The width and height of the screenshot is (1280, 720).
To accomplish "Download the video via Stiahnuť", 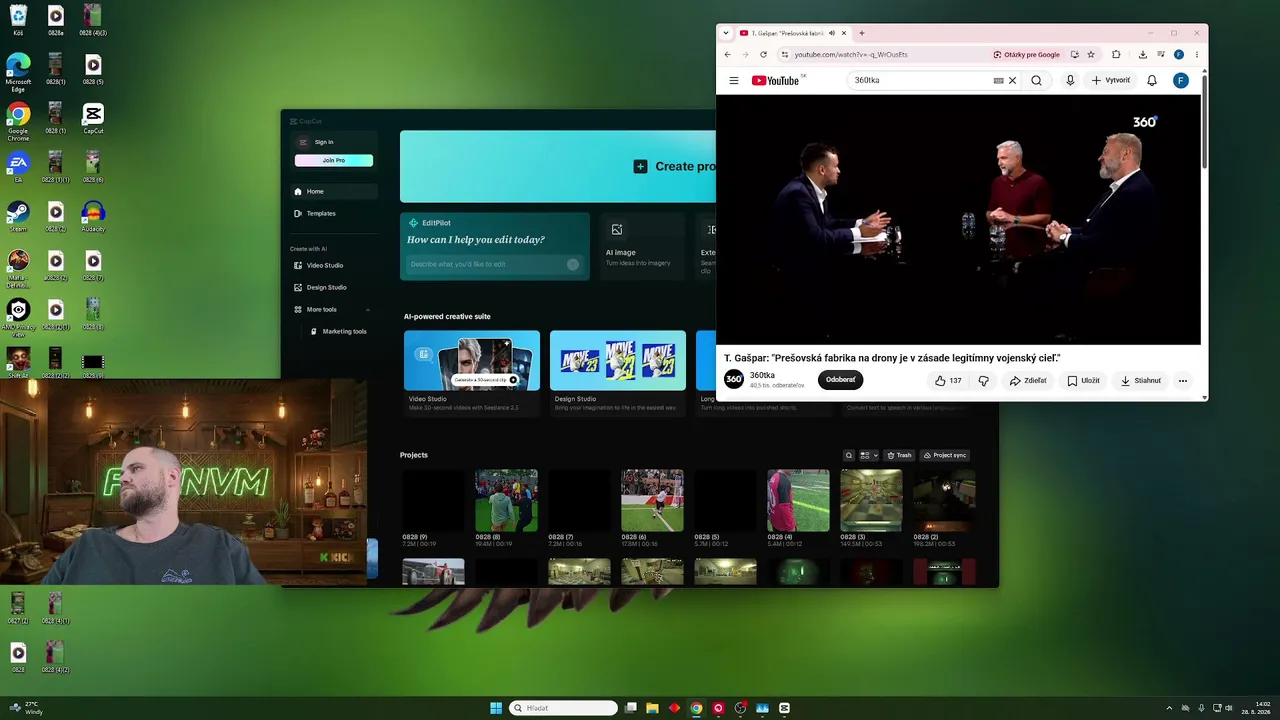I will [1141, 380].
